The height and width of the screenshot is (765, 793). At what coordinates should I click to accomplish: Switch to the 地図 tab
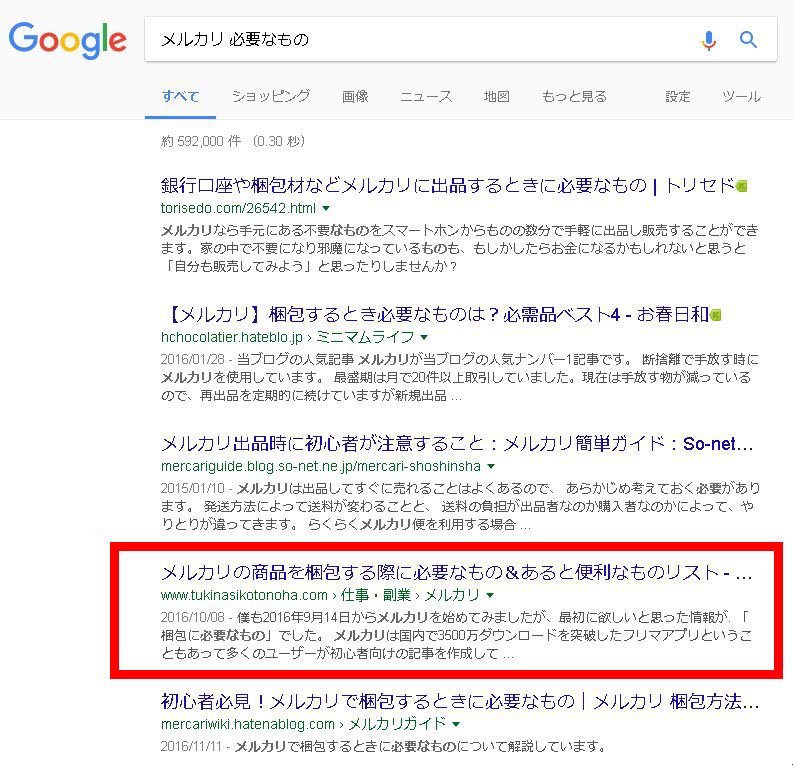pos(496,96)
